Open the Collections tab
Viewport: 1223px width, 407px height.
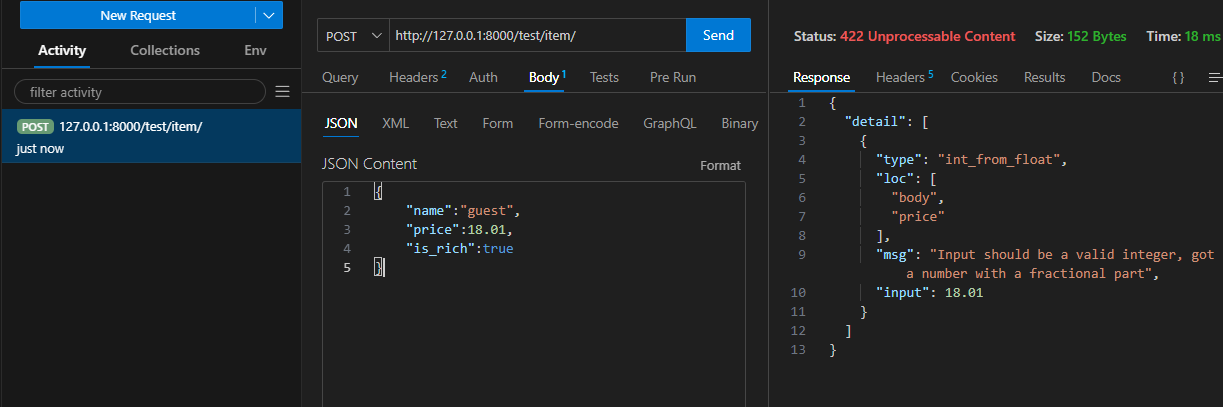165,50
